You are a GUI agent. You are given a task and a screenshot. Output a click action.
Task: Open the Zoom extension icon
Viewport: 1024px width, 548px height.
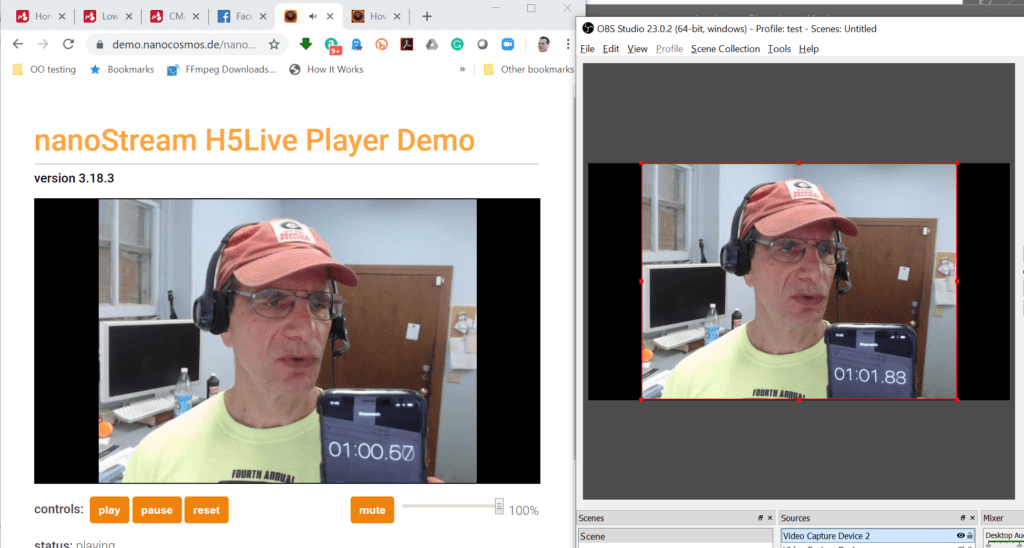click(507, 44)
